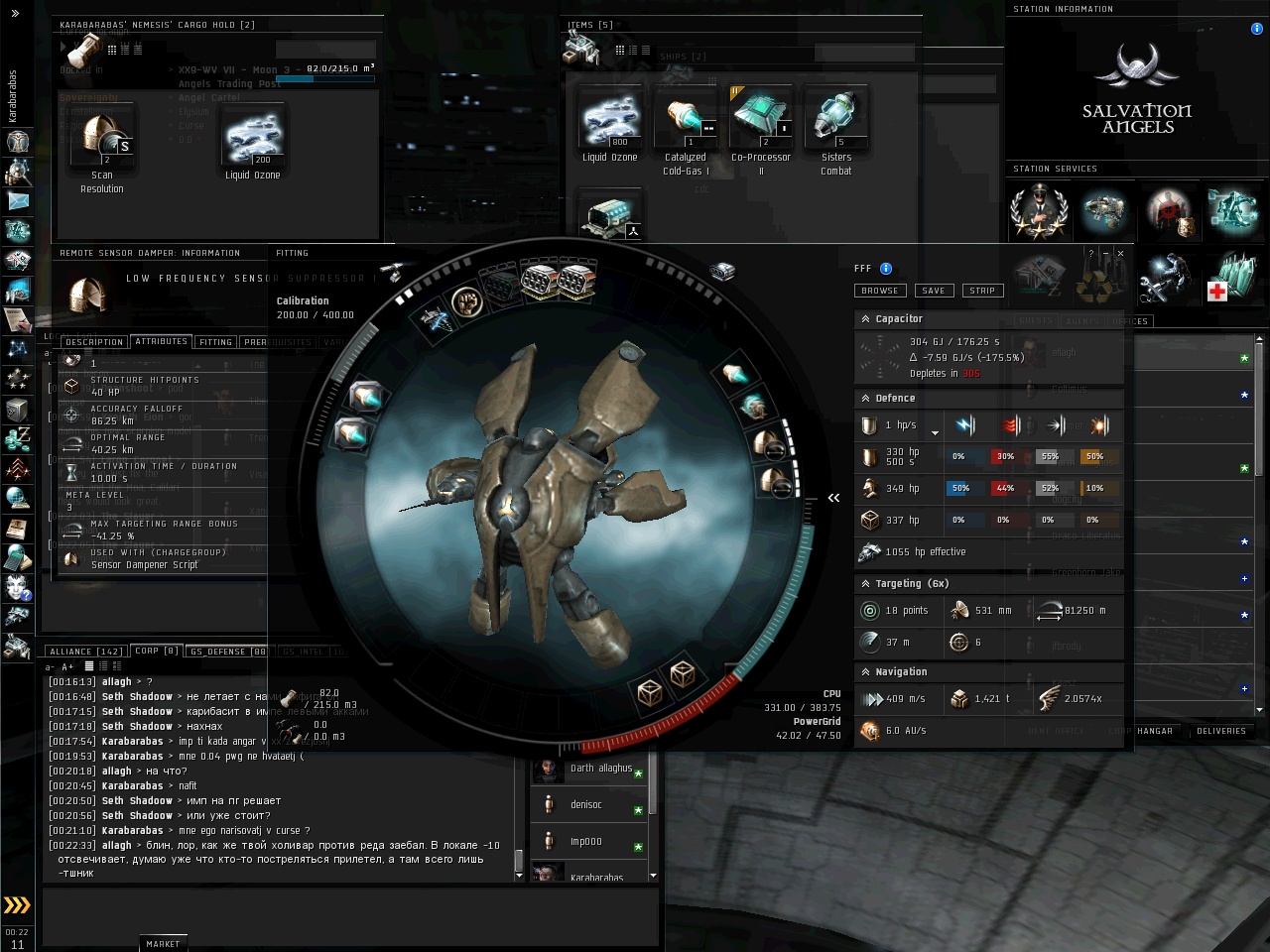This screenshot has width=1270, height=952.
Task: Open the assets cube icon in sidebar
Action: pos(18,409)
